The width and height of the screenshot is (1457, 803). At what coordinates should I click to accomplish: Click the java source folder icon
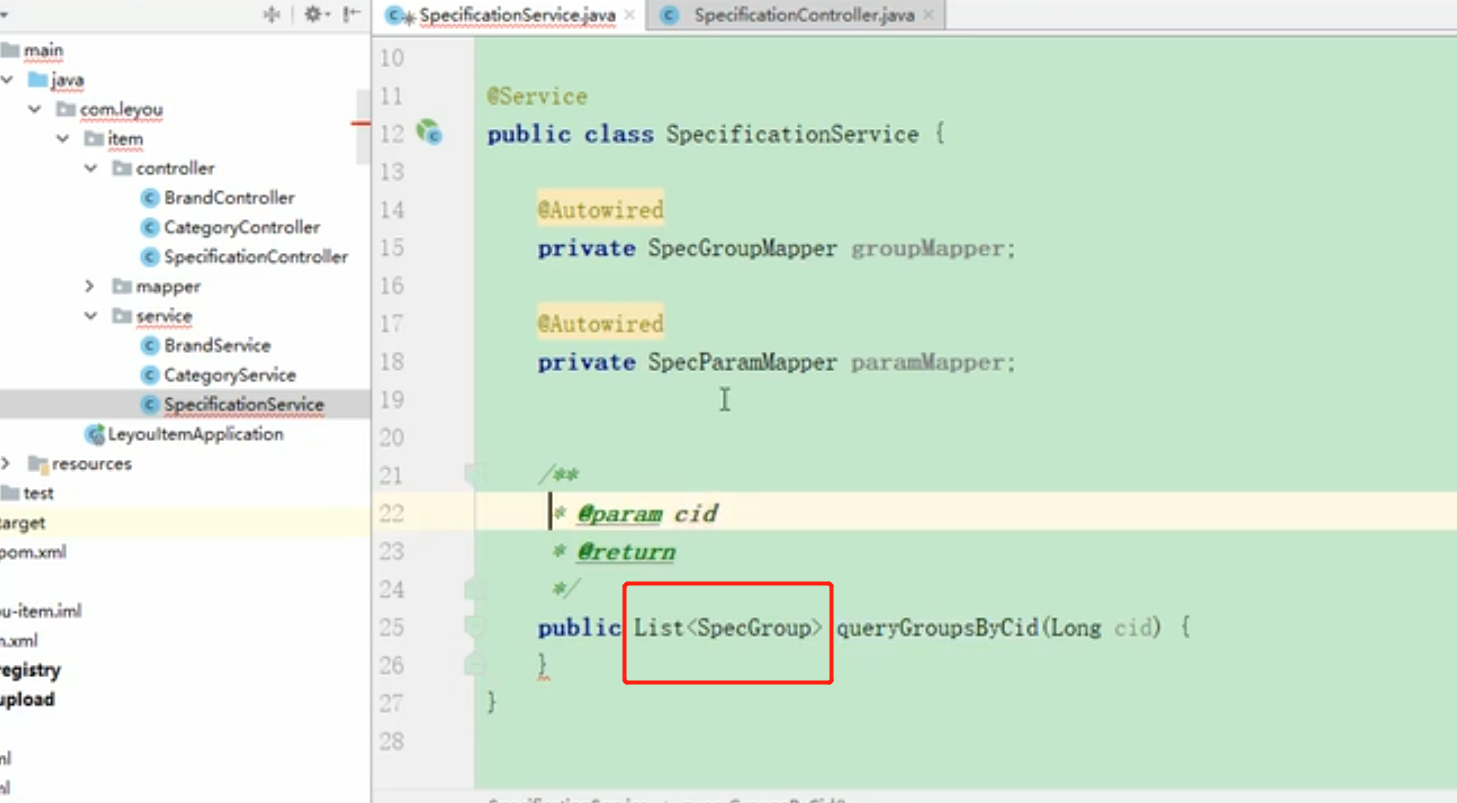click(x=38, y=79)
